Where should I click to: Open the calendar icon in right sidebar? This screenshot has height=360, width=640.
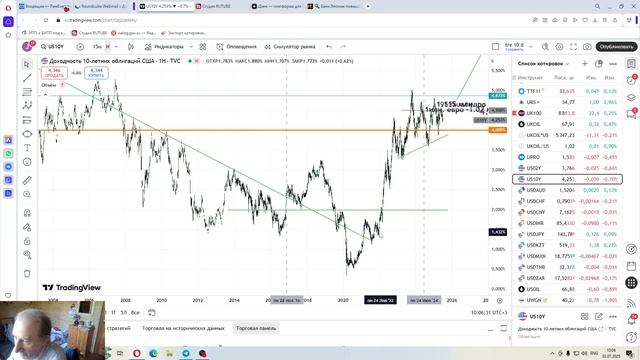tap(631, 266)
